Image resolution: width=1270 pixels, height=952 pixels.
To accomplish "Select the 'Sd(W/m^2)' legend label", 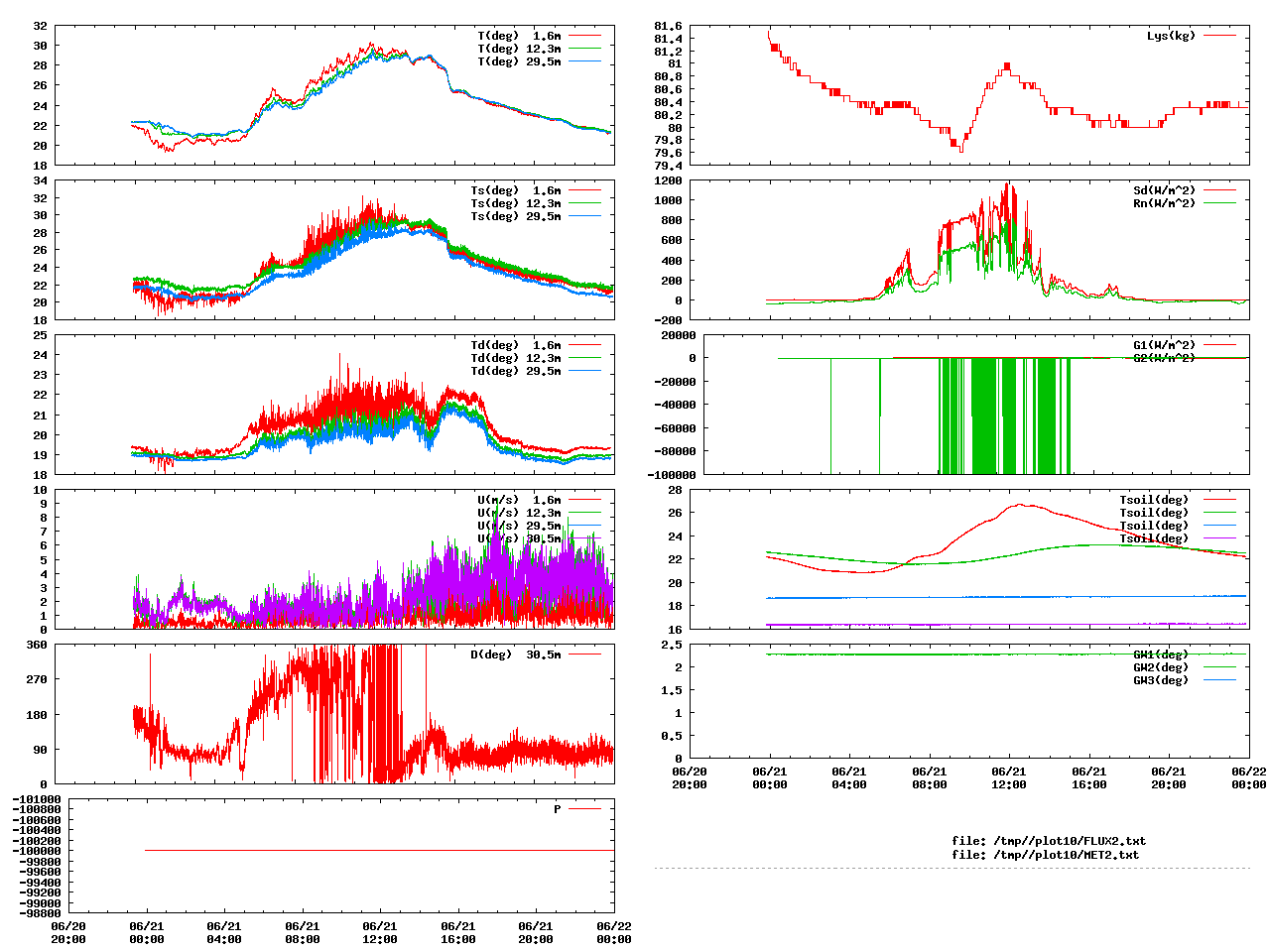I will 1164,190.
